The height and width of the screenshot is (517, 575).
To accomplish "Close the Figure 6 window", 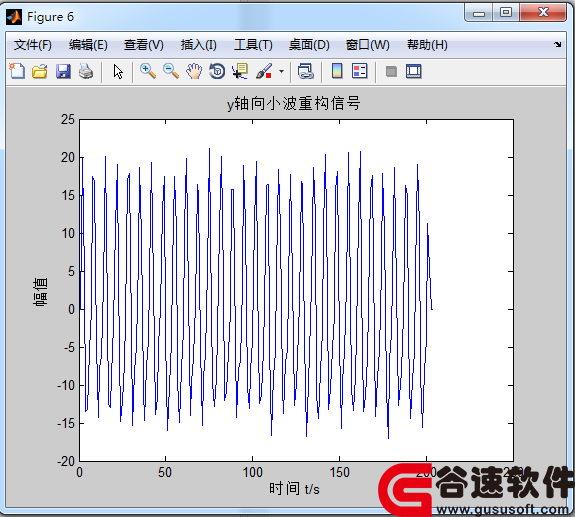I will (543, 13).
